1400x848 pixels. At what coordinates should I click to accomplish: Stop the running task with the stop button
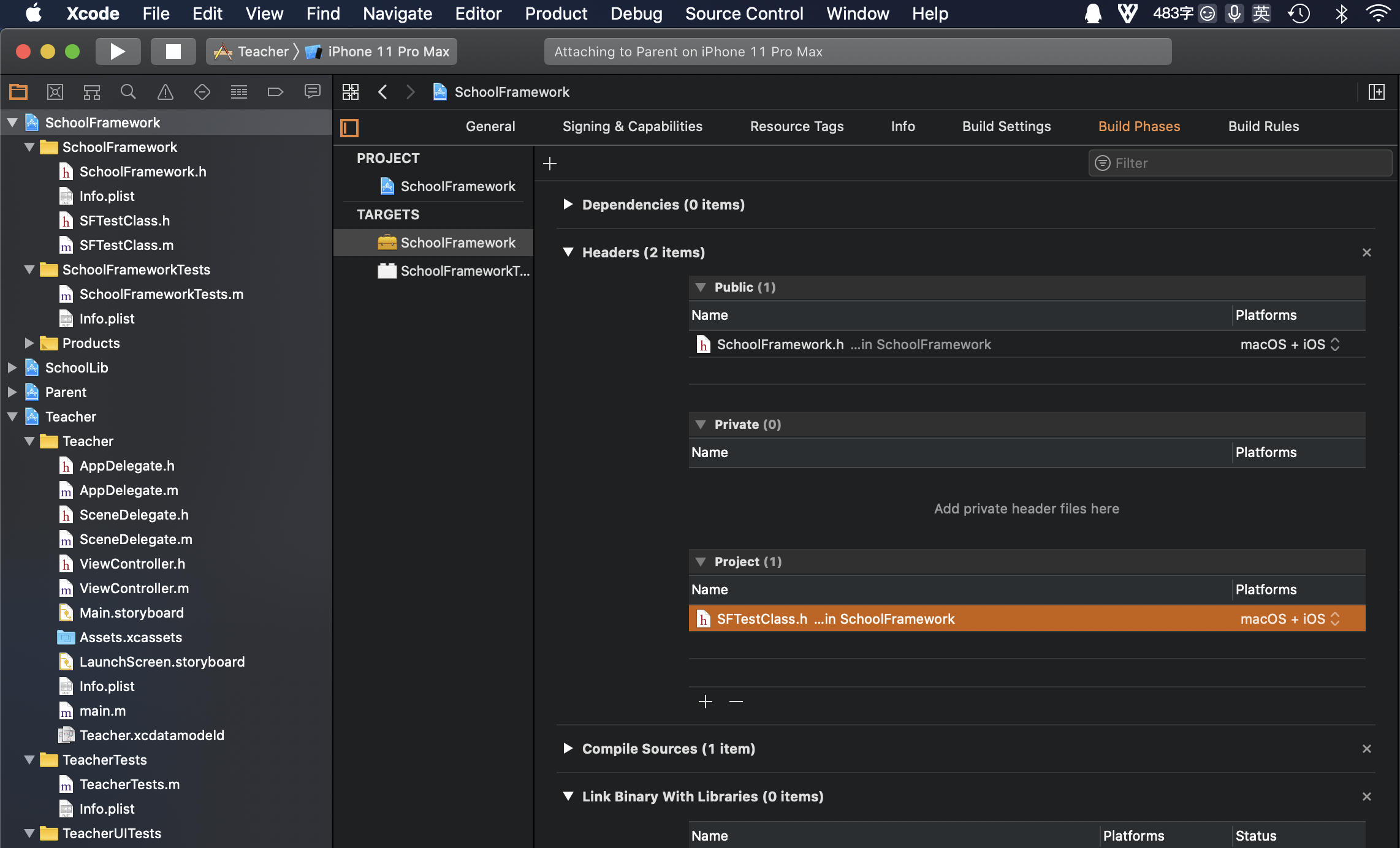[173, 51]
